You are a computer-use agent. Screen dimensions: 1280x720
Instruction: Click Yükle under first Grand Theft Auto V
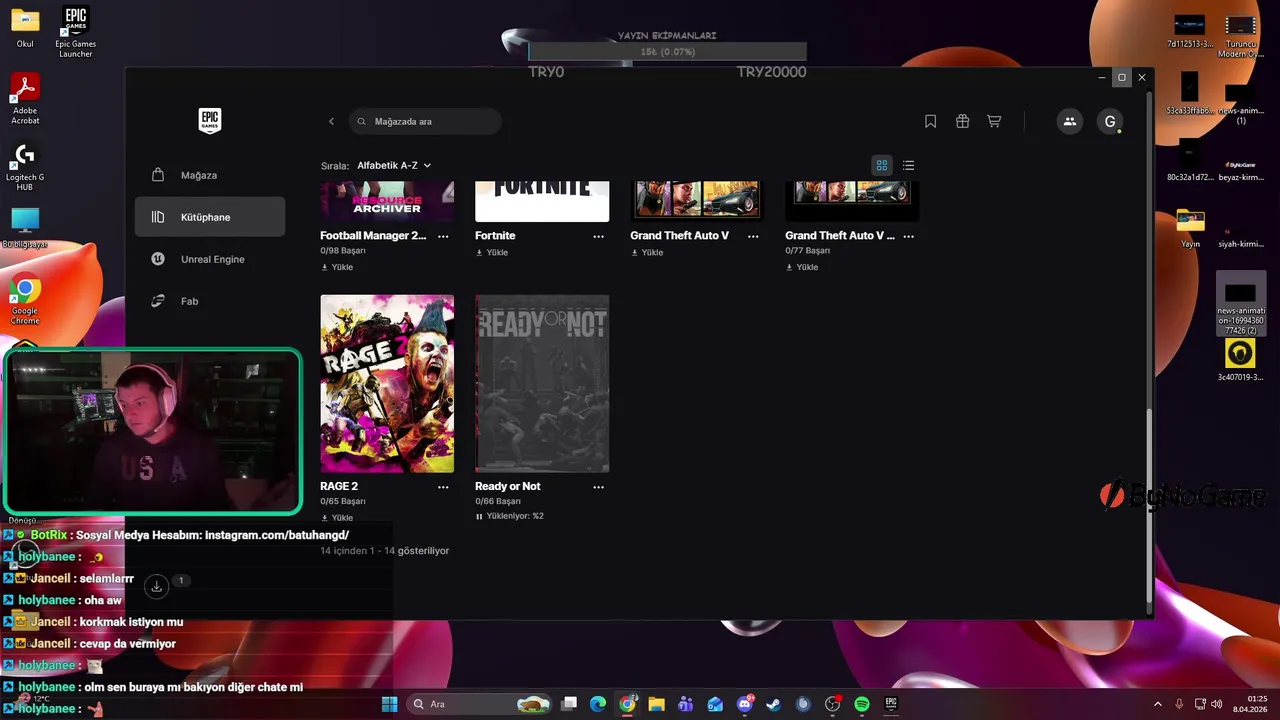[x=647, y=252]
